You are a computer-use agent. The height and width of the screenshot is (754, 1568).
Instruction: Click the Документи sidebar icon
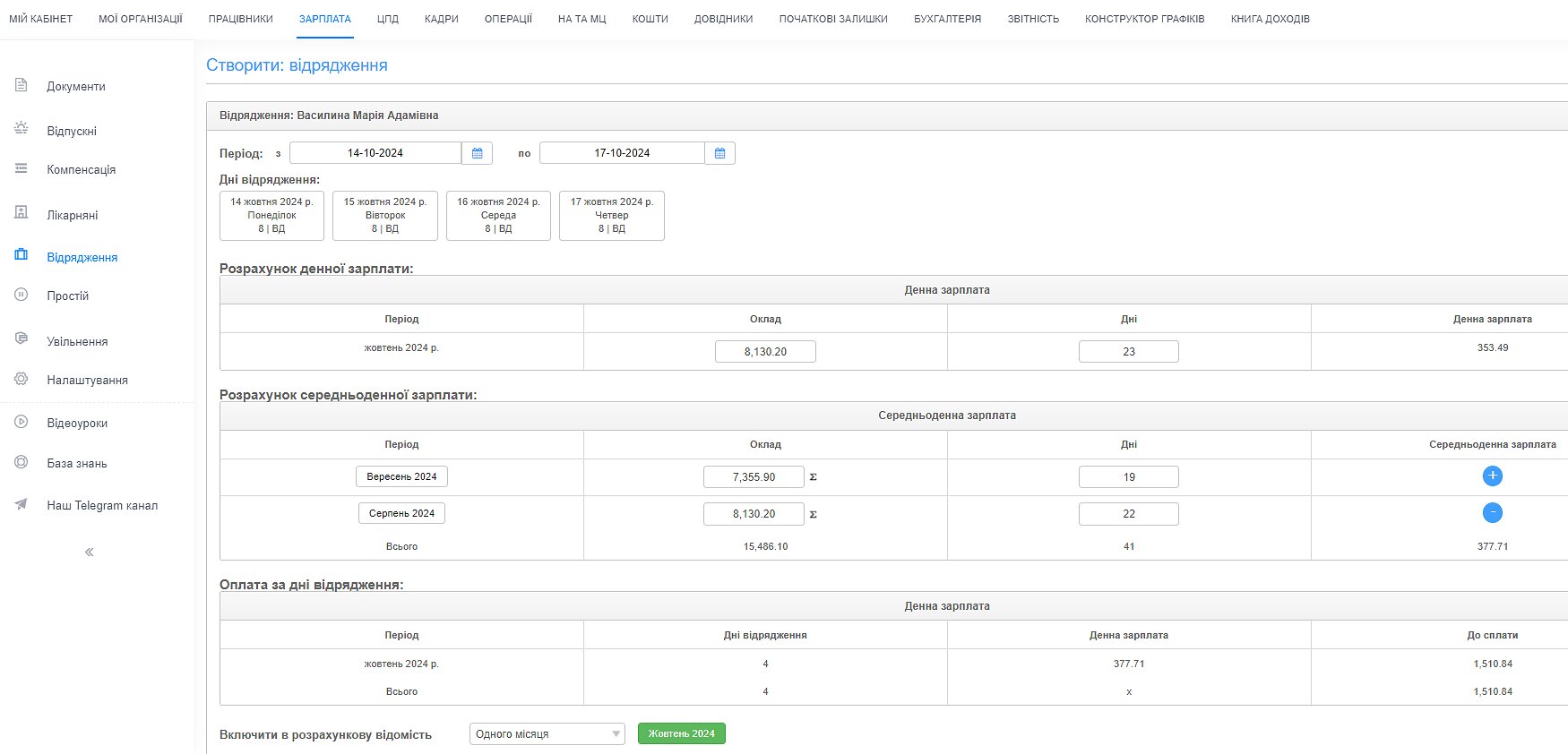(22, 85)
